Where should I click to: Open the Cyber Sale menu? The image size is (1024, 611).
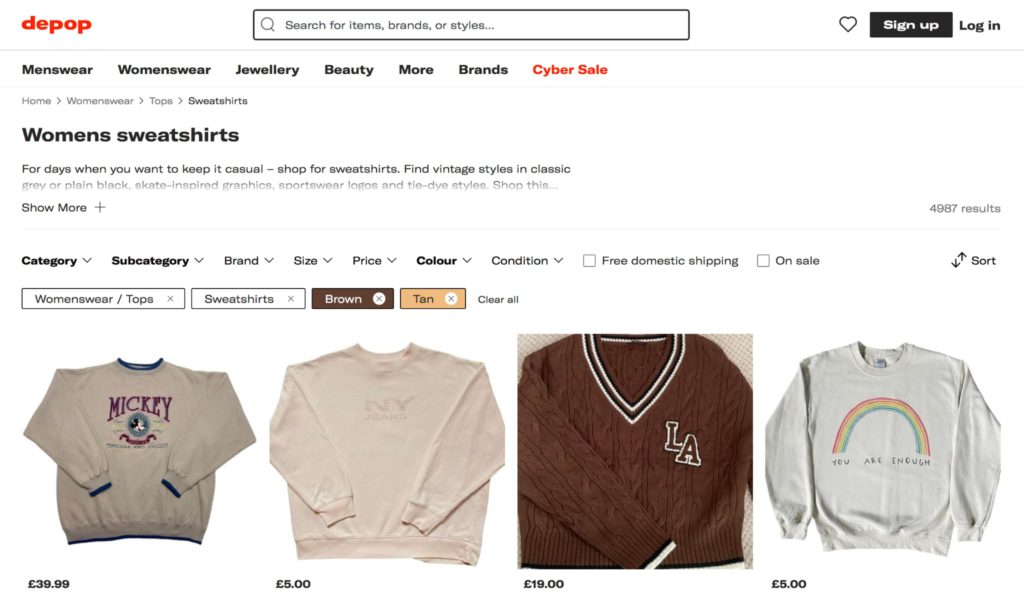569,69
